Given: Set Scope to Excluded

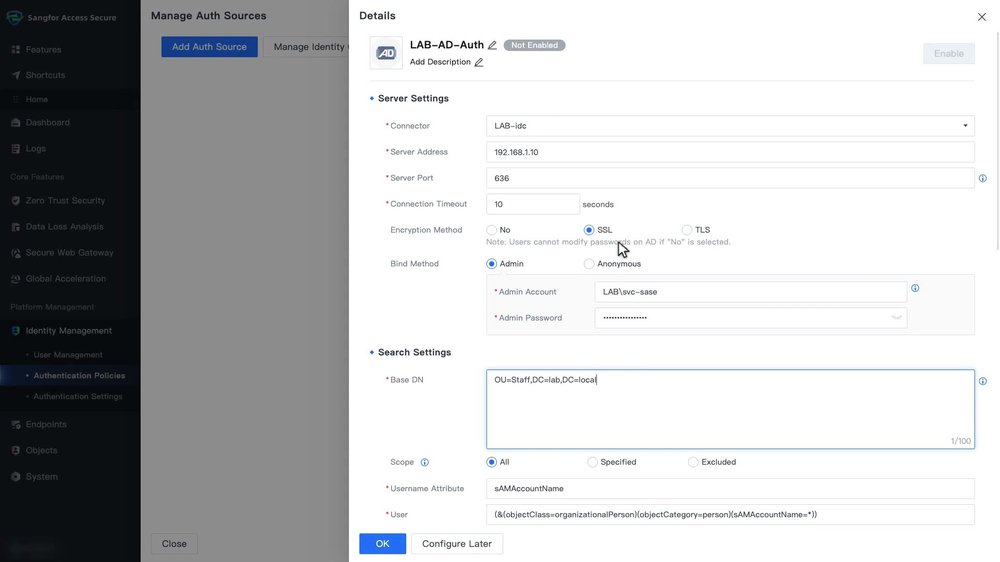Looking at the screenshot, I should [693, 462].
